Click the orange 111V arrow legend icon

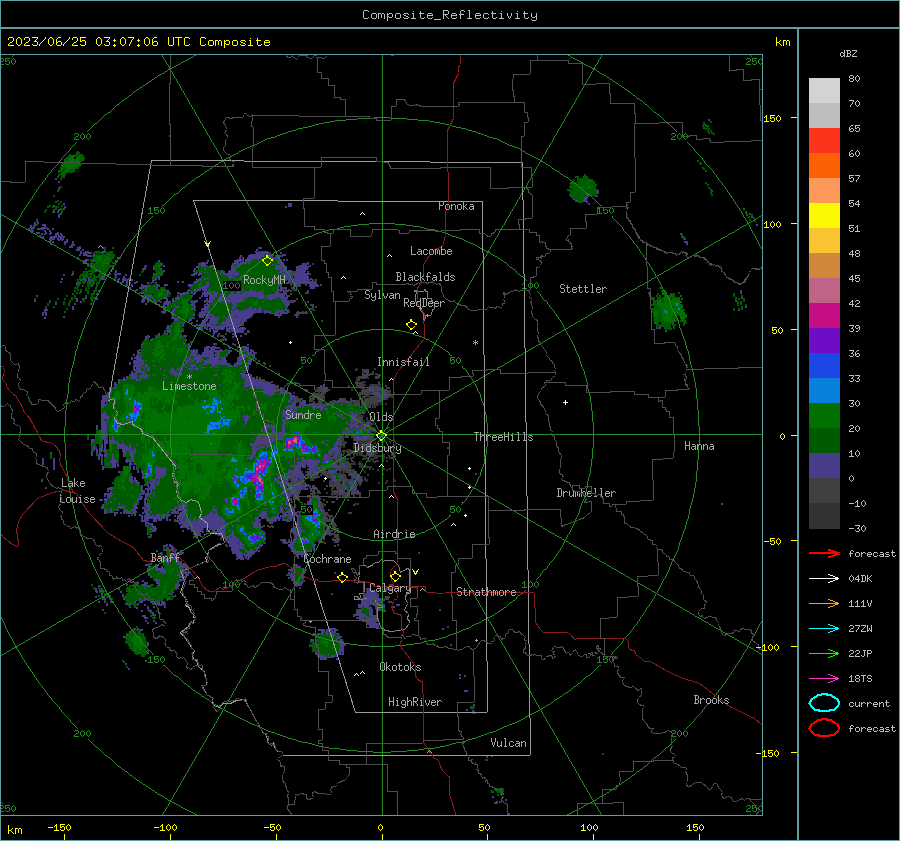tap(824, 603)
